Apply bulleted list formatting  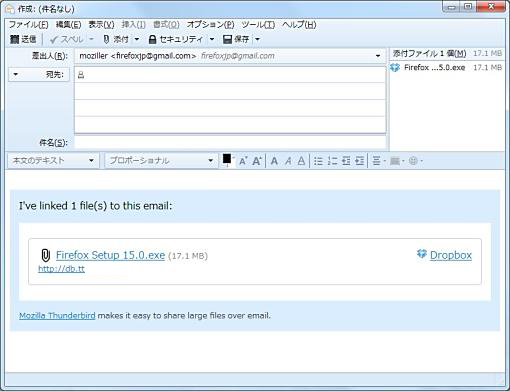coord(318,161)
